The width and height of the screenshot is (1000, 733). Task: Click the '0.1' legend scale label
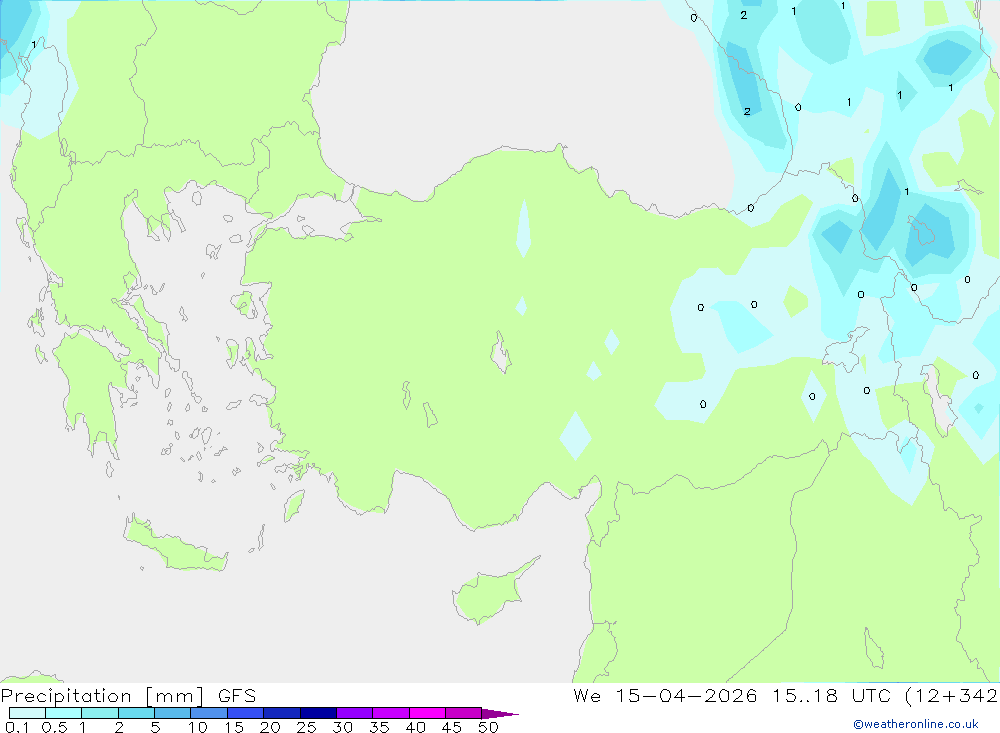(x=17, y=727)
